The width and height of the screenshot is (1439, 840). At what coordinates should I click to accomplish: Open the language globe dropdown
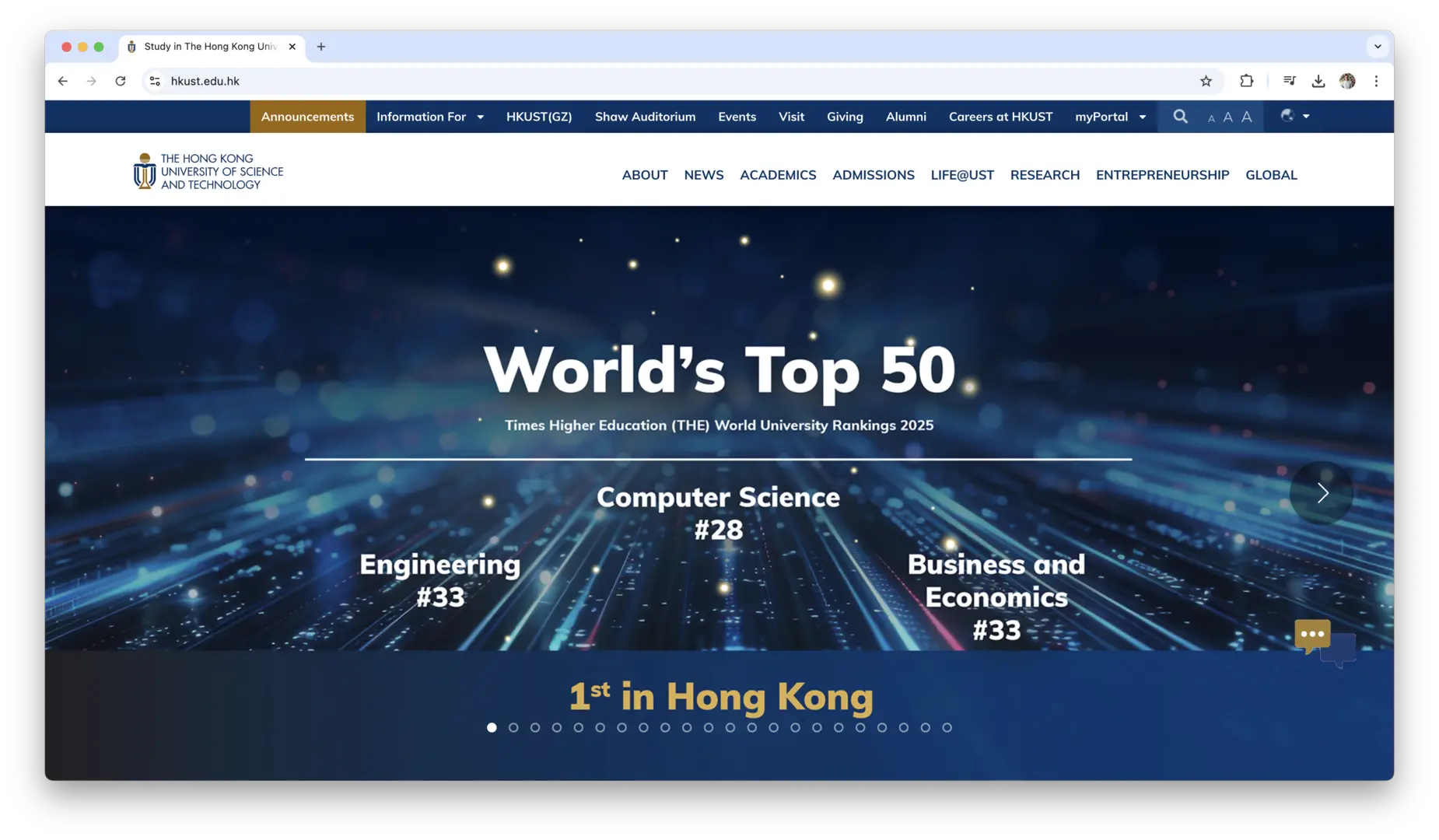pos(1295,116)
